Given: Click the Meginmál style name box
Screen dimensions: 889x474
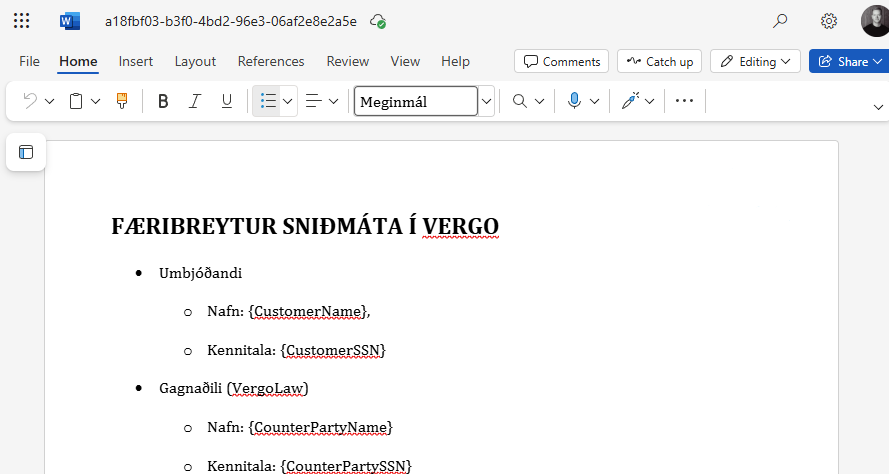Looking at the screenshot, I should tap(416, 101).
